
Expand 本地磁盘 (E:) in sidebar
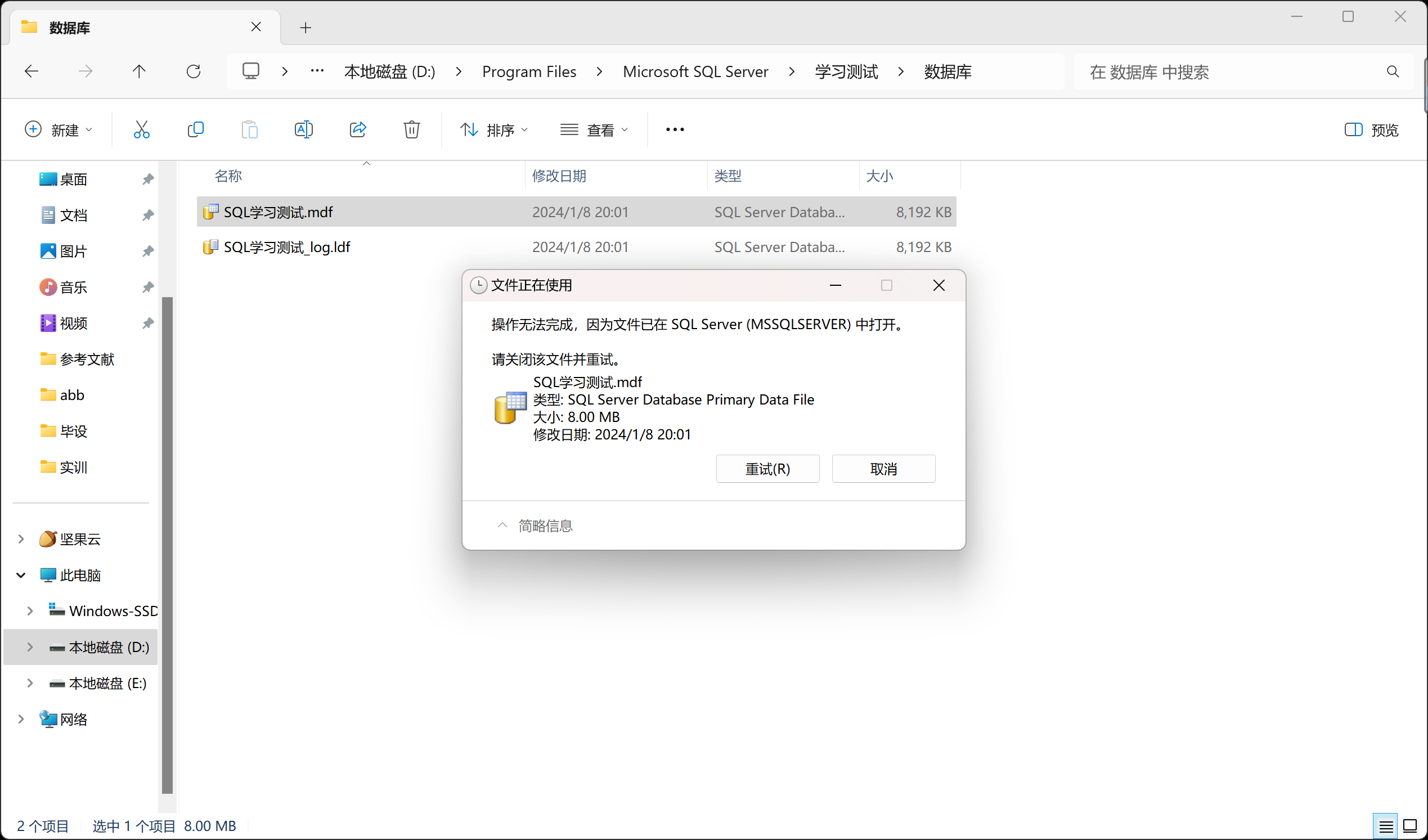point(30,683)
